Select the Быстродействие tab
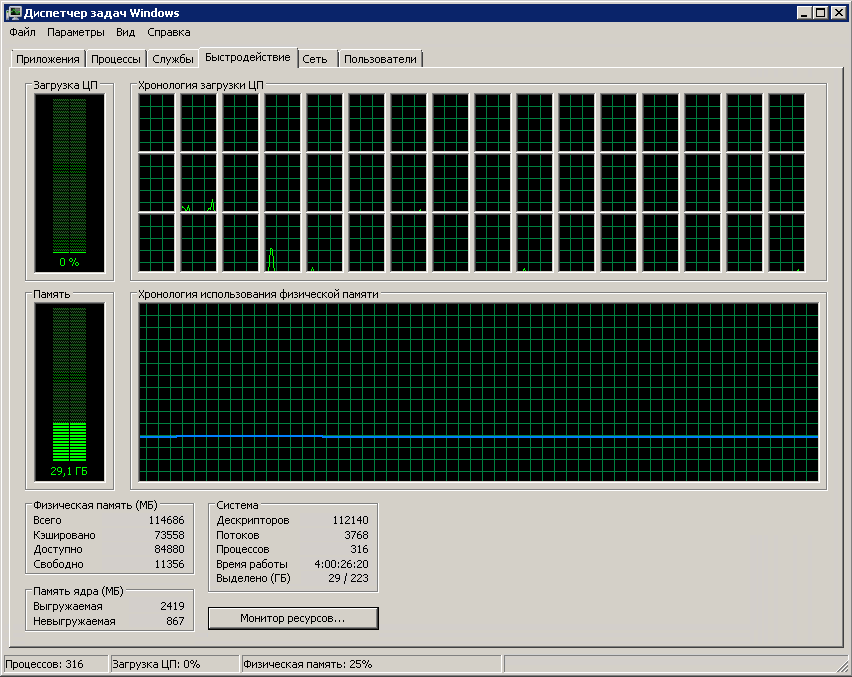Screen dimensions: 852x677 click(x=248, y=58)
